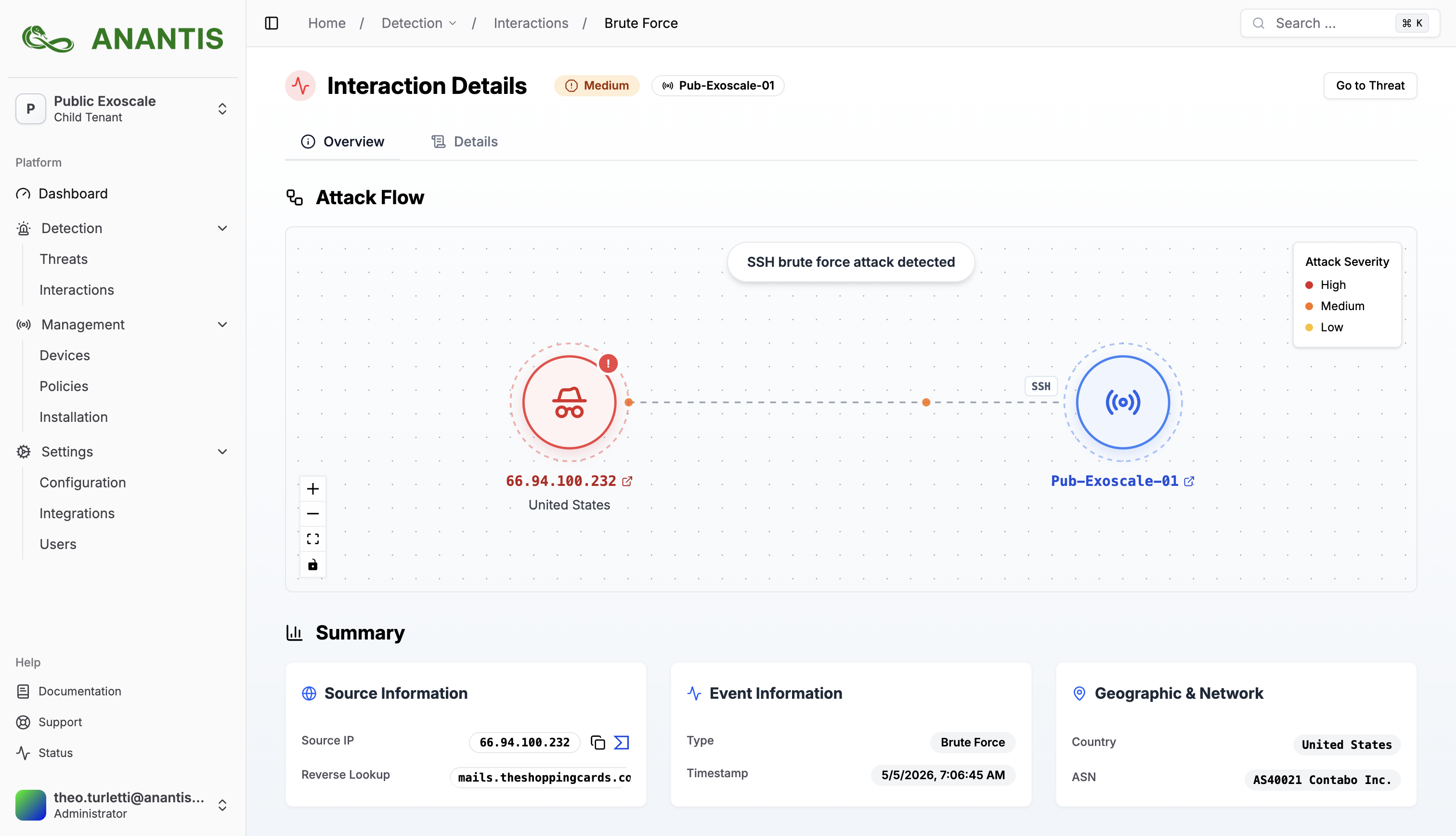Collapse the Settings sidebar section
Image resolution: width=1456 pixels, height=836 pixels.
click(x=222, y=452)
